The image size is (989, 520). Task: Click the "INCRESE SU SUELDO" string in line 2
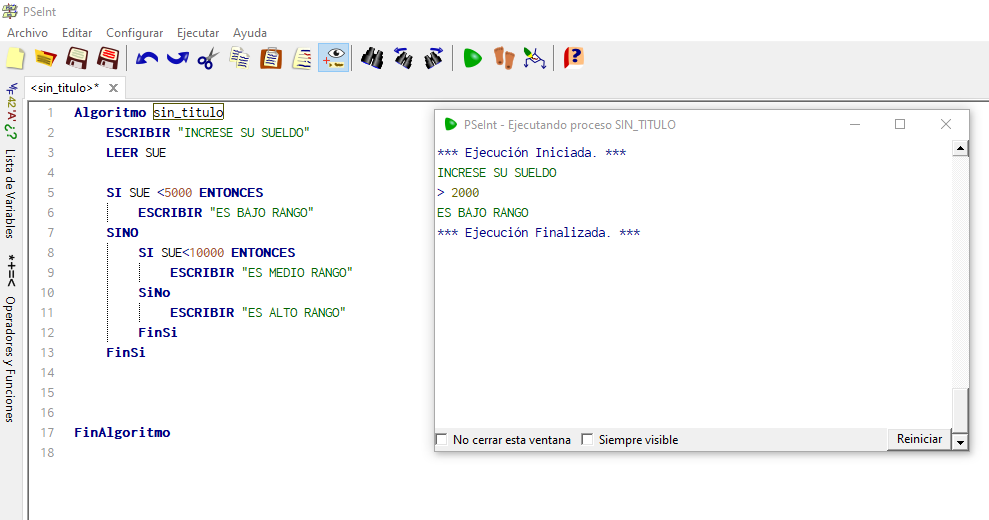point(243,133)
